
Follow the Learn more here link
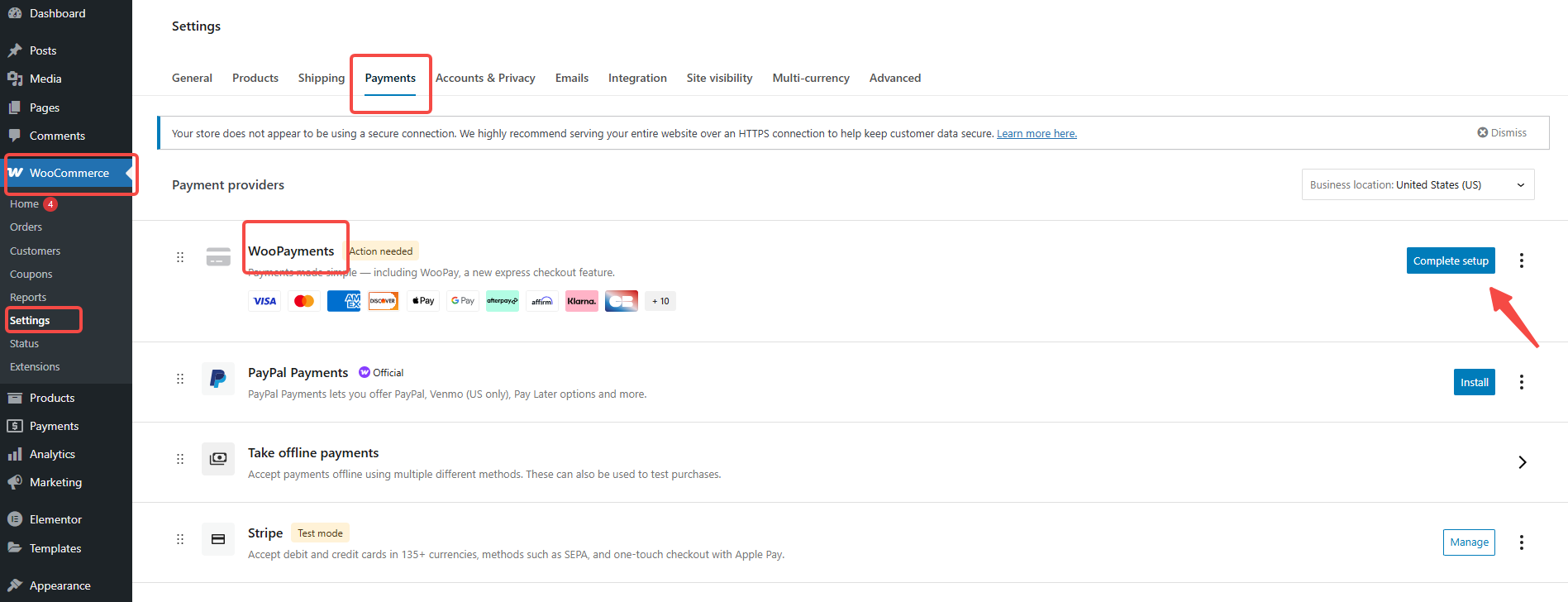click(1037, 134)
